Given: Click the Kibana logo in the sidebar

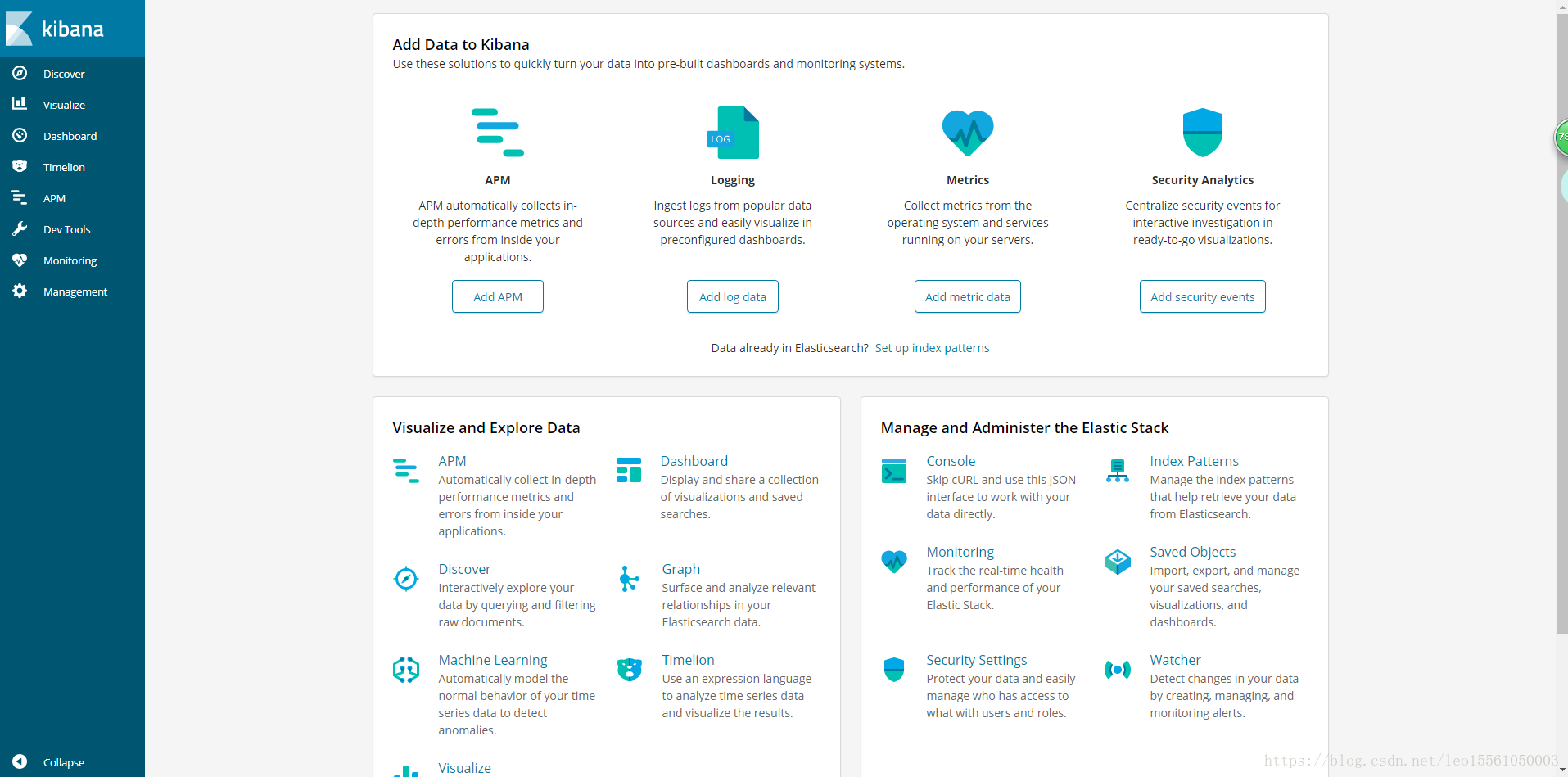Looking at the screenshot, I should tap(56, 29).
